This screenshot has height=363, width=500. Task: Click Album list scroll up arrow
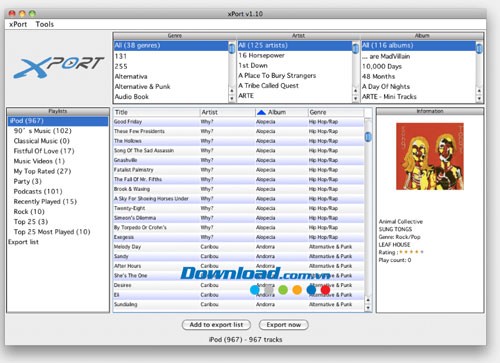point(479,91)
